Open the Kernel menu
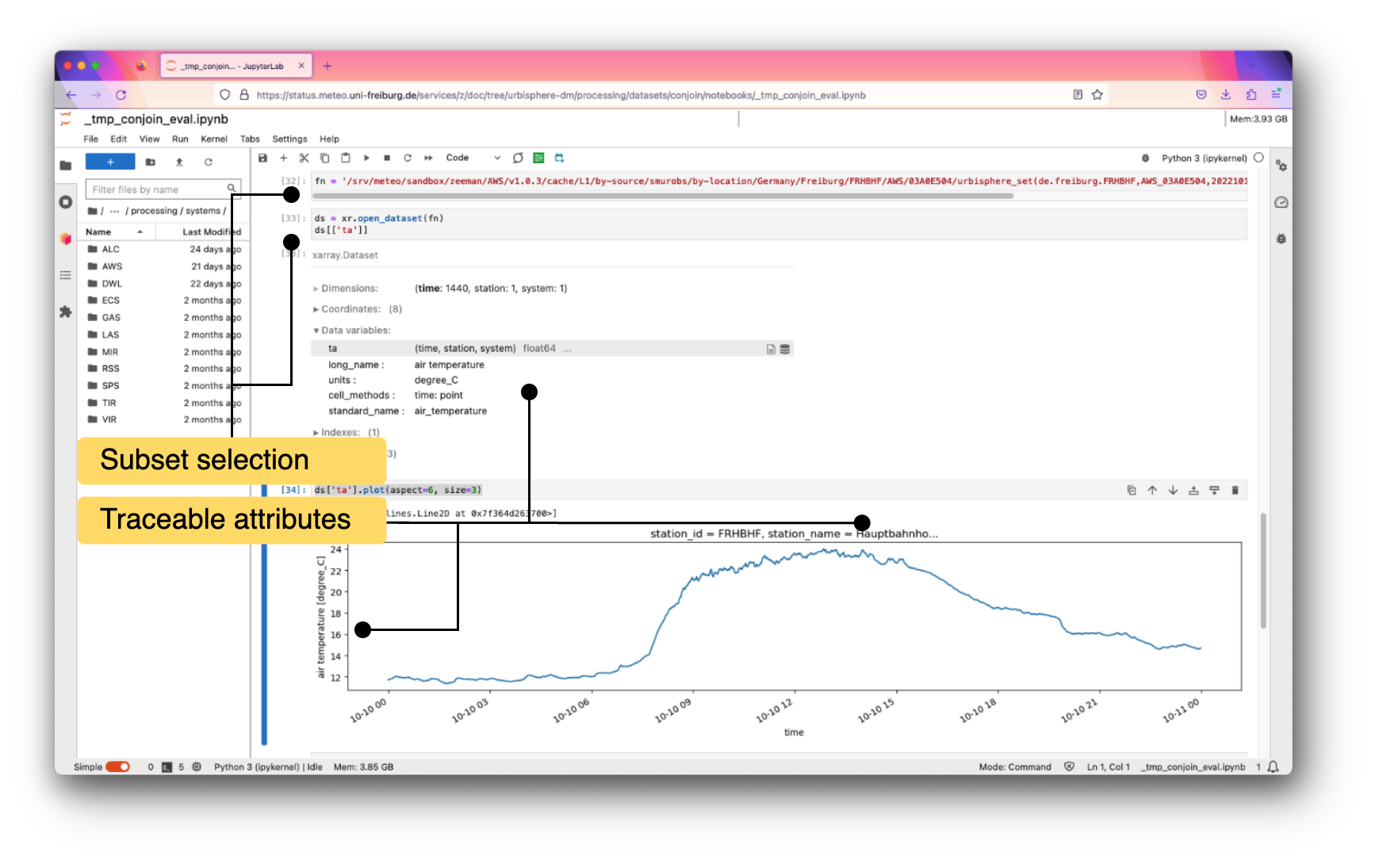The height and width of the screenshot is (868, 1375). [213, 139]
